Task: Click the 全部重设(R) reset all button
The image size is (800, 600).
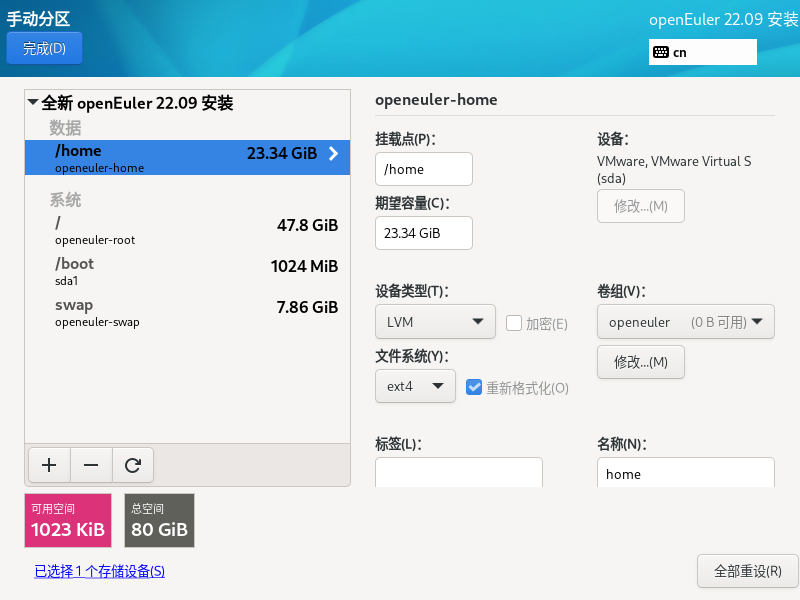Action: (x=747, y=571)
